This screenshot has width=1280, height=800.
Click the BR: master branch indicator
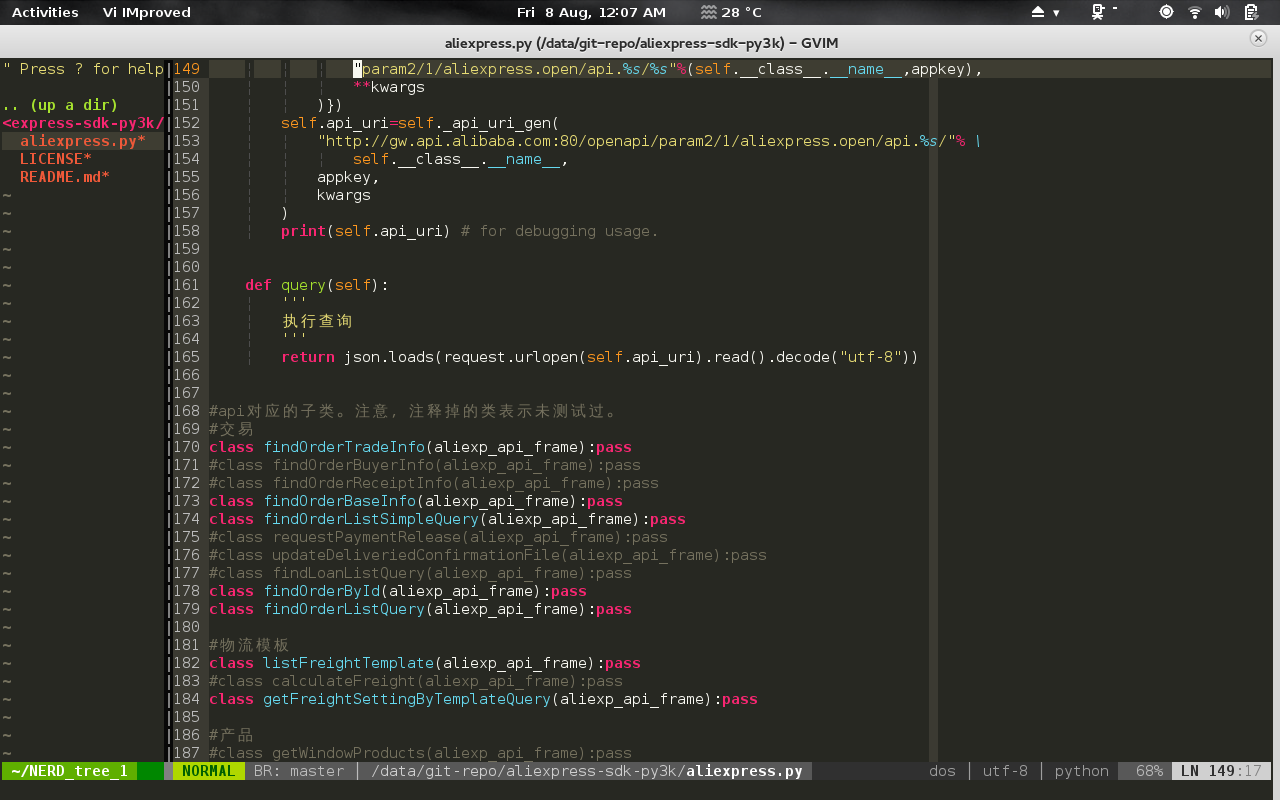(x=299, y=771)
